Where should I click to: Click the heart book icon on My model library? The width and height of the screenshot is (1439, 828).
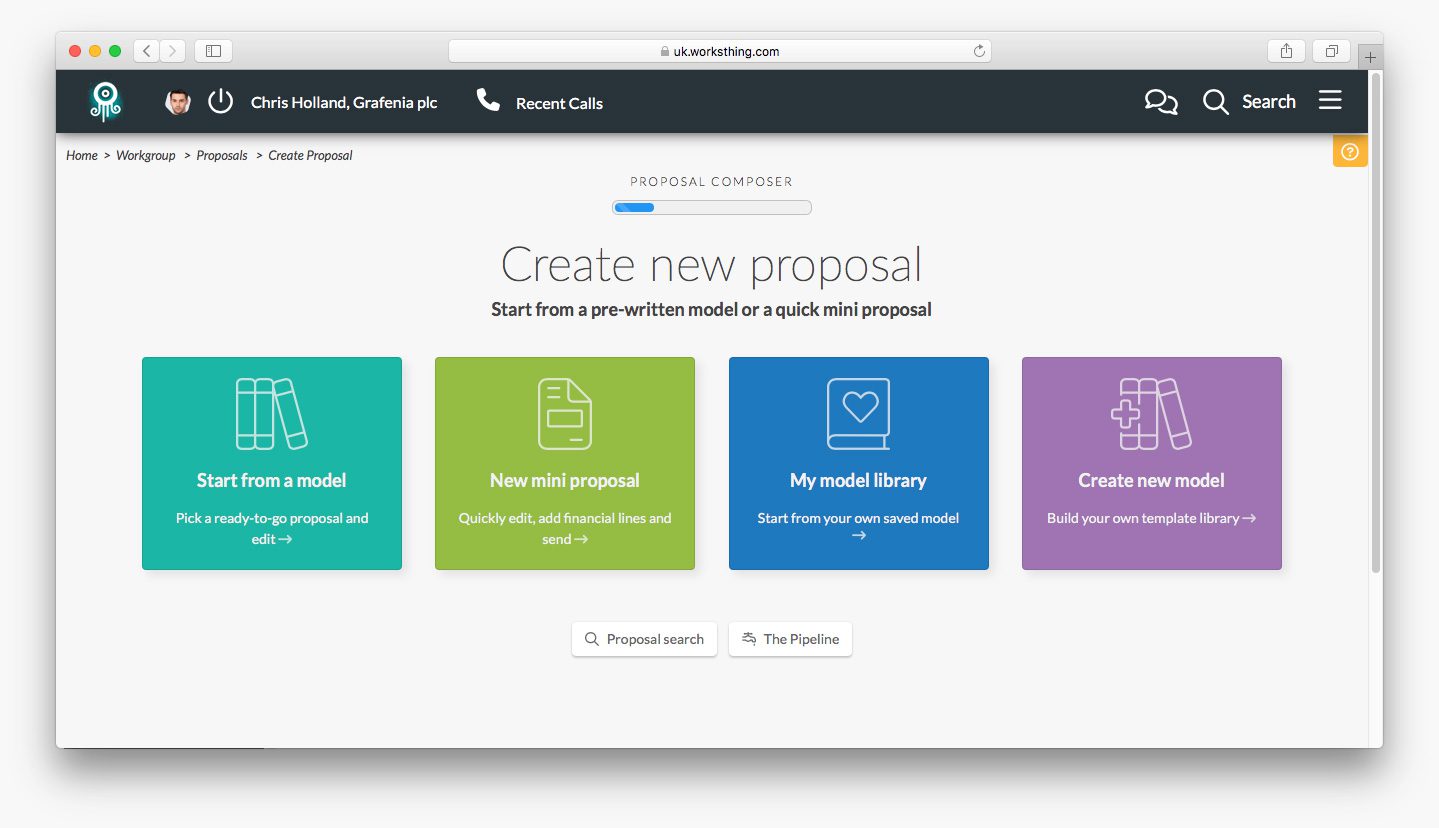[x=858, y=414]
